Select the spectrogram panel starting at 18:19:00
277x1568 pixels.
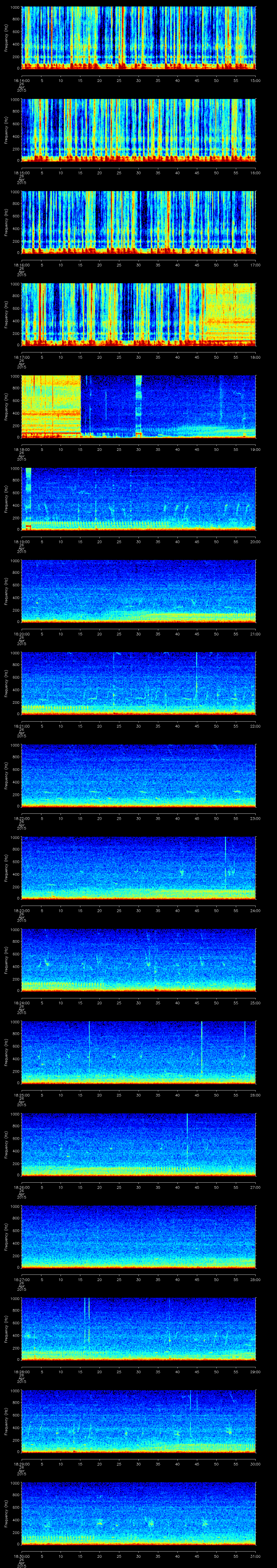tap(139, 499)
